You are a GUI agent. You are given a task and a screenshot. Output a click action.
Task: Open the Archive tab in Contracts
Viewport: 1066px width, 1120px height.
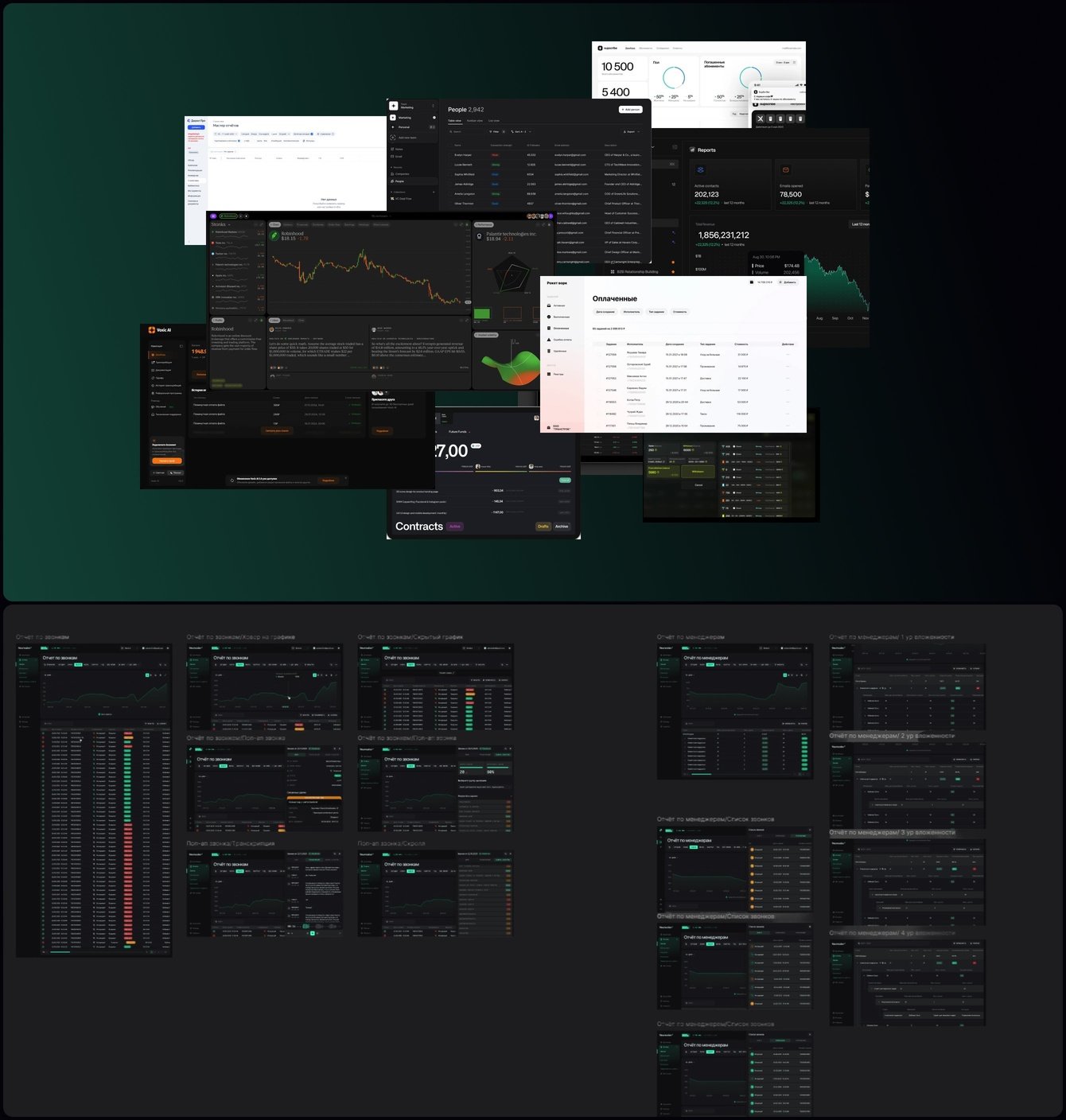coord(562,527)
